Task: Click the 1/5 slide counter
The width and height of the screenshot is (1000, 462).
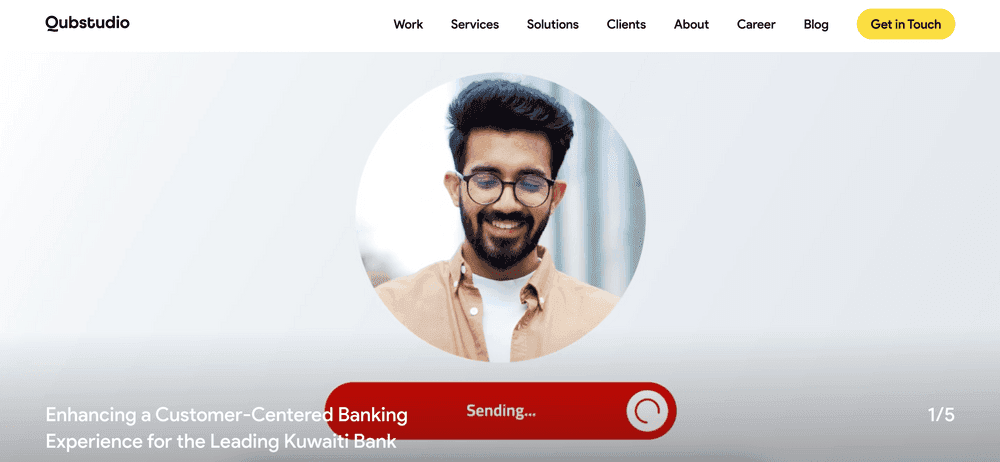Action: click(x=941, y=415)
